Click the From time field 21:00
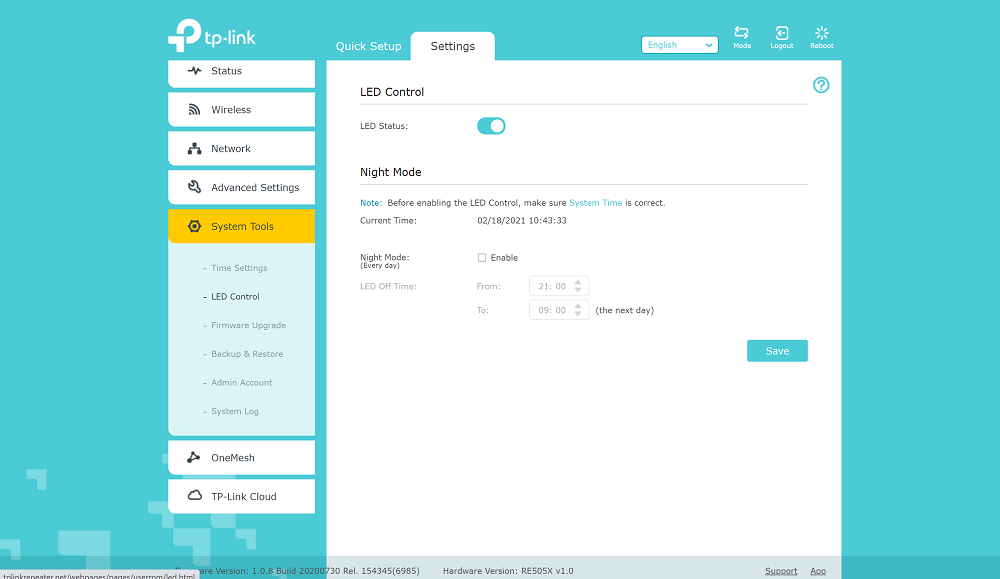 pos(559,286)
